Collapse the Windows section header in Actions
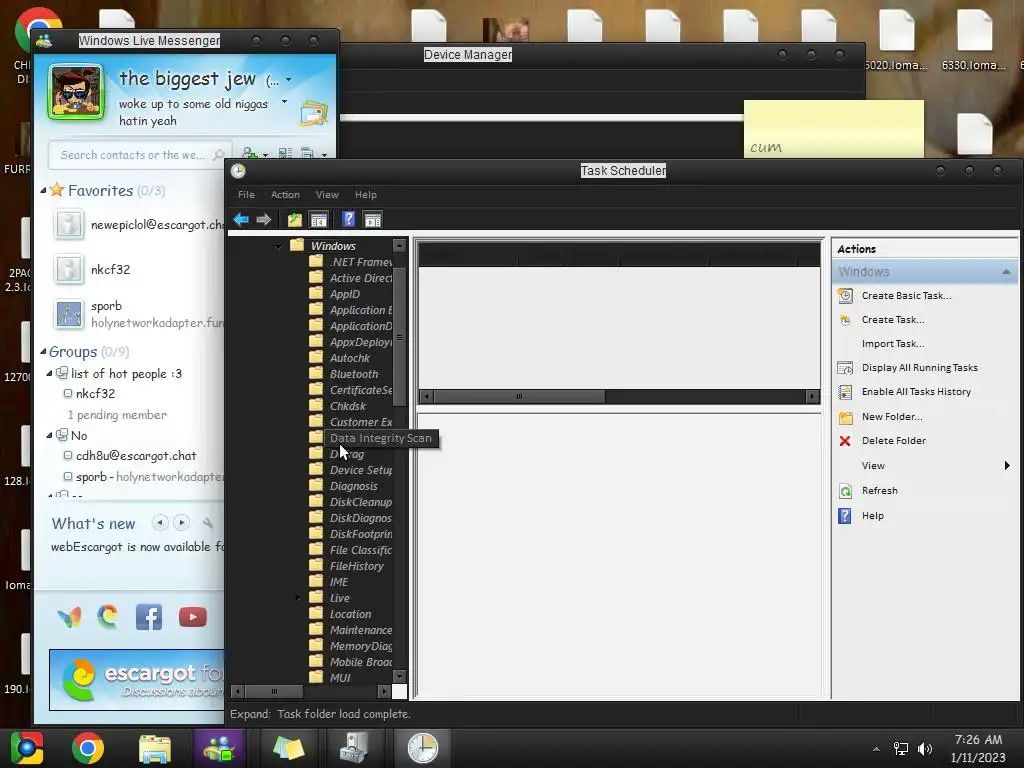The width and height of the screenshot is (1024, 768). tap(1006, 272)
